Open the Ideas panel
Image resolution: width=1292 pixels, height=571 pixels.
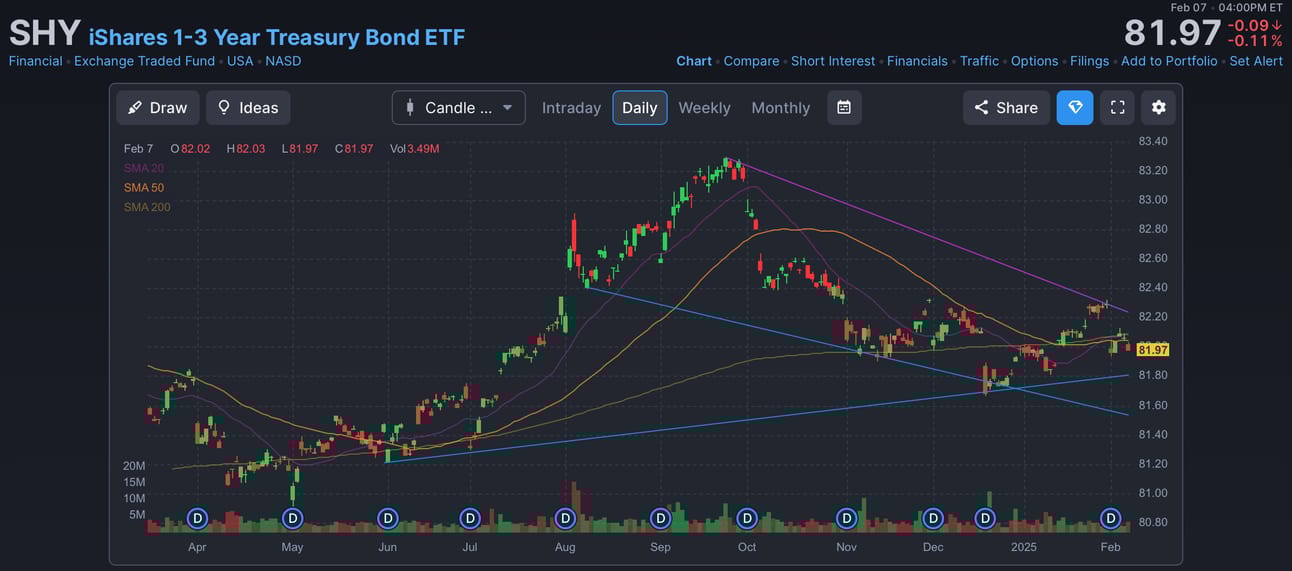click(x=248, y=108)
